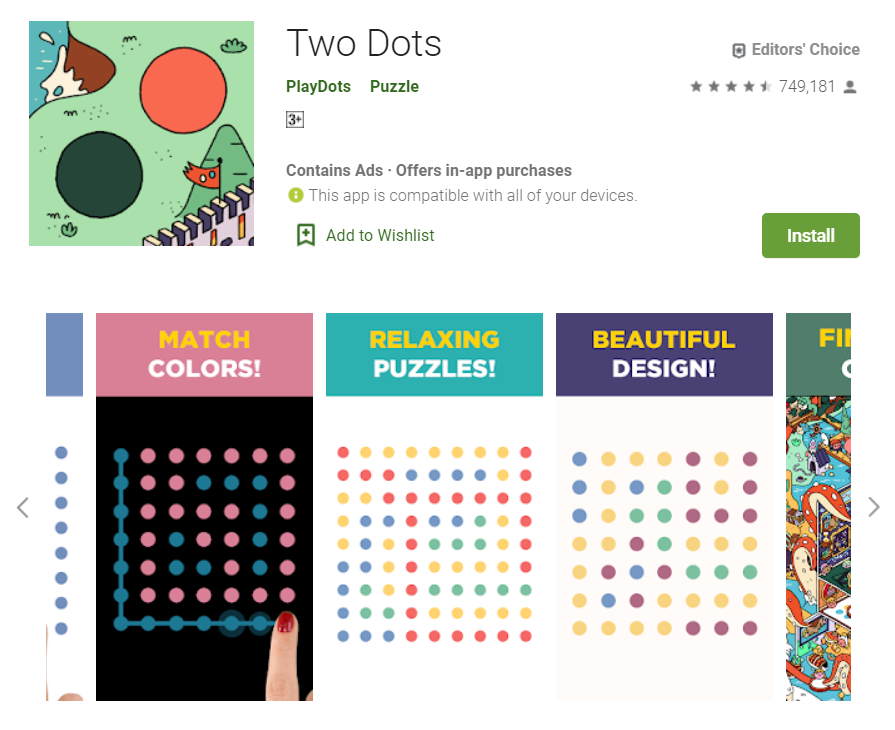The image size is (895, 730).
Task: Go back using the left carousel chevron
Action: pyautogui.click(x=22, y=507)
